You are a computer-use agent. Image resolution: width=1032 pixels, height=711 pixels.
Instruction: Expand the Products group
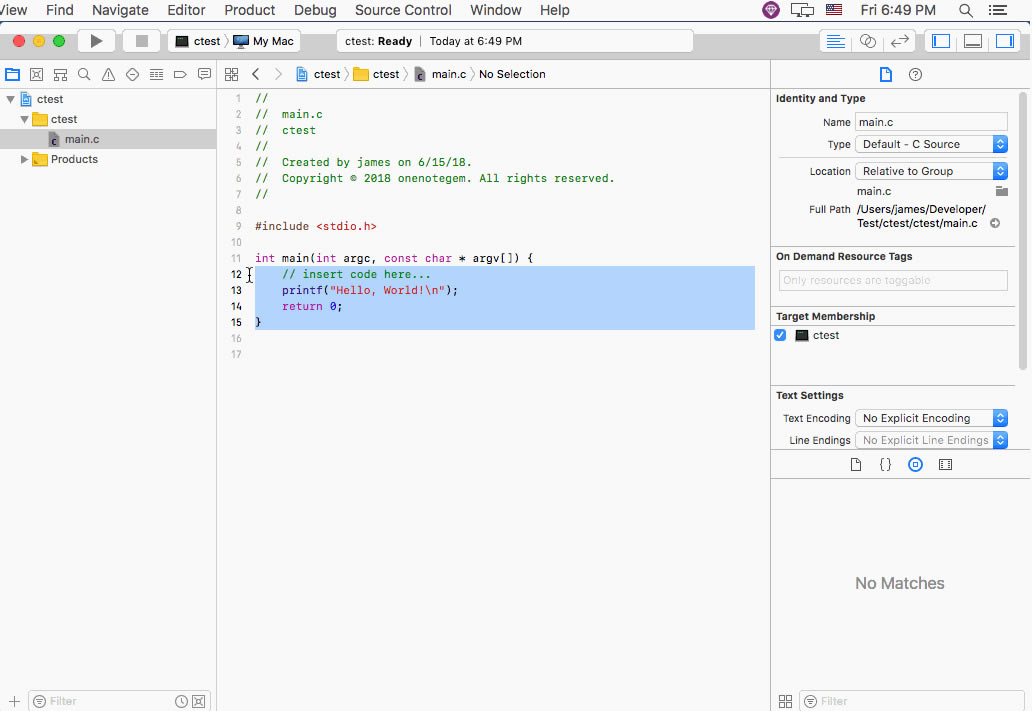(24, 158)
